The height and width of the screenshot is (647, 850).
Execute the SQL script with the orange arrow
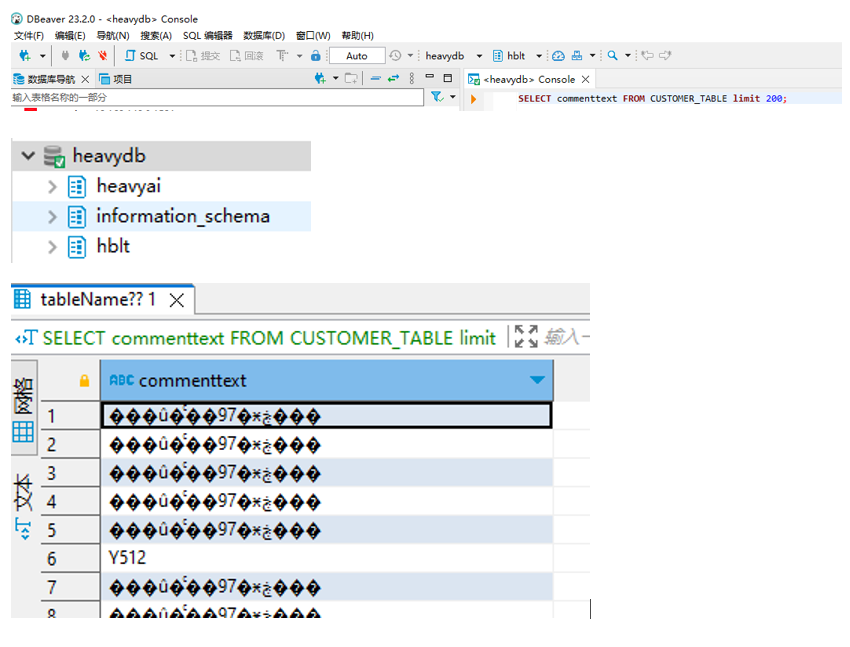coord(471,100)
